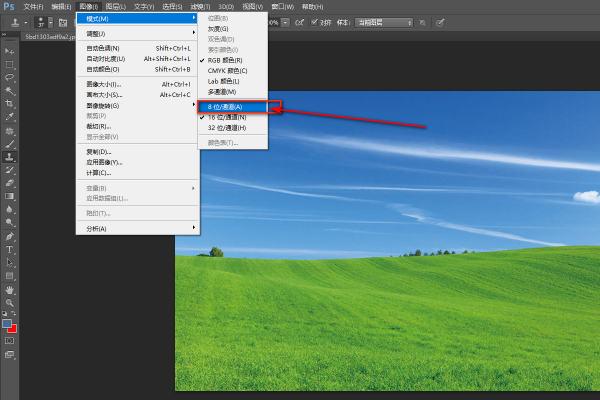Select the Move tool
The width and height of the screenshot is (600, 400).
pos(9,51)
